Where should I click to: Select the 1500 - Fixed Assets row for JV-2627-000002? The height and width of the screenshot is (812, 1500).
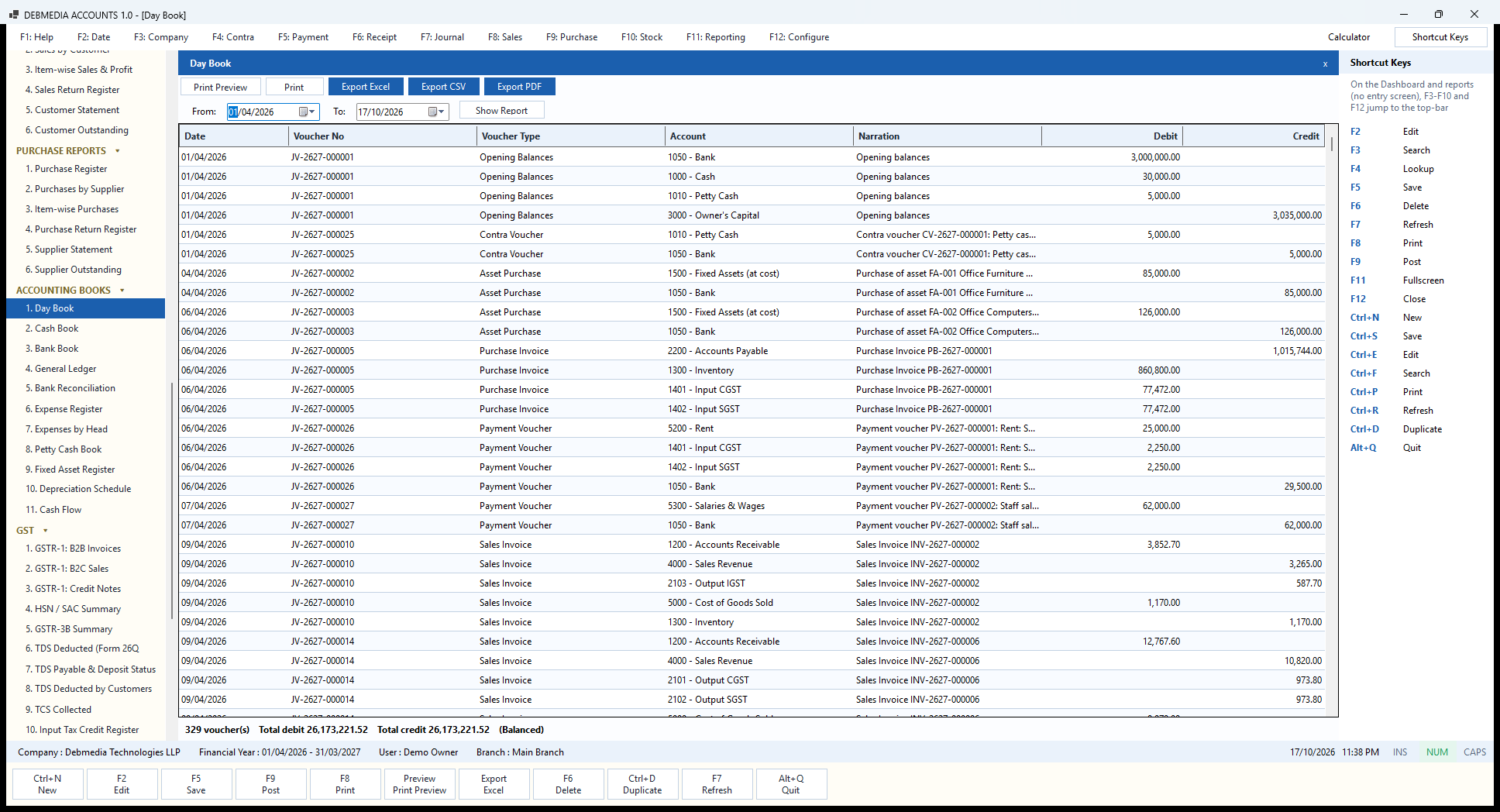[x=752, y=274]
